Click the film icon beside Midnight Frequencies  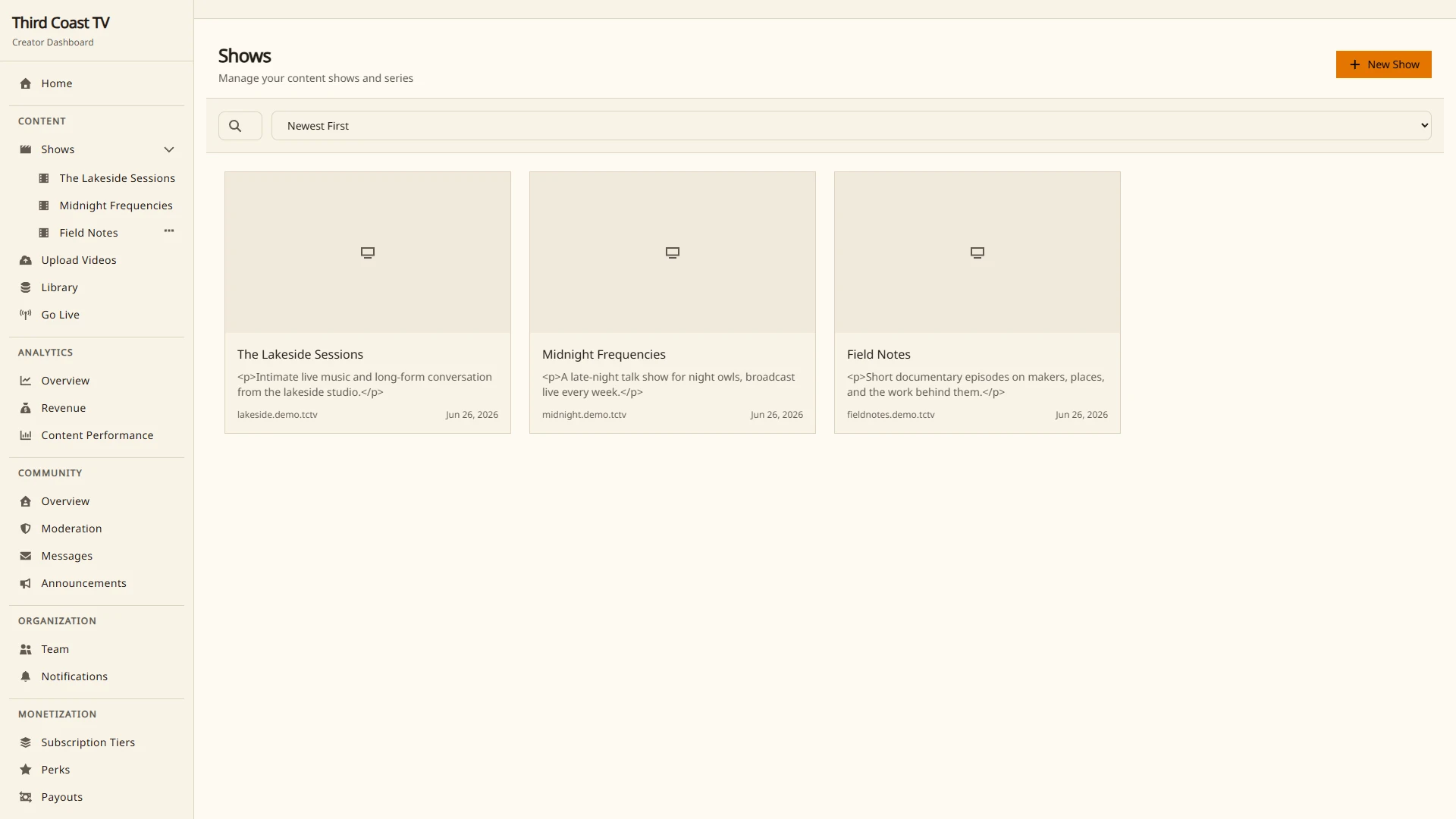[44, 206]
